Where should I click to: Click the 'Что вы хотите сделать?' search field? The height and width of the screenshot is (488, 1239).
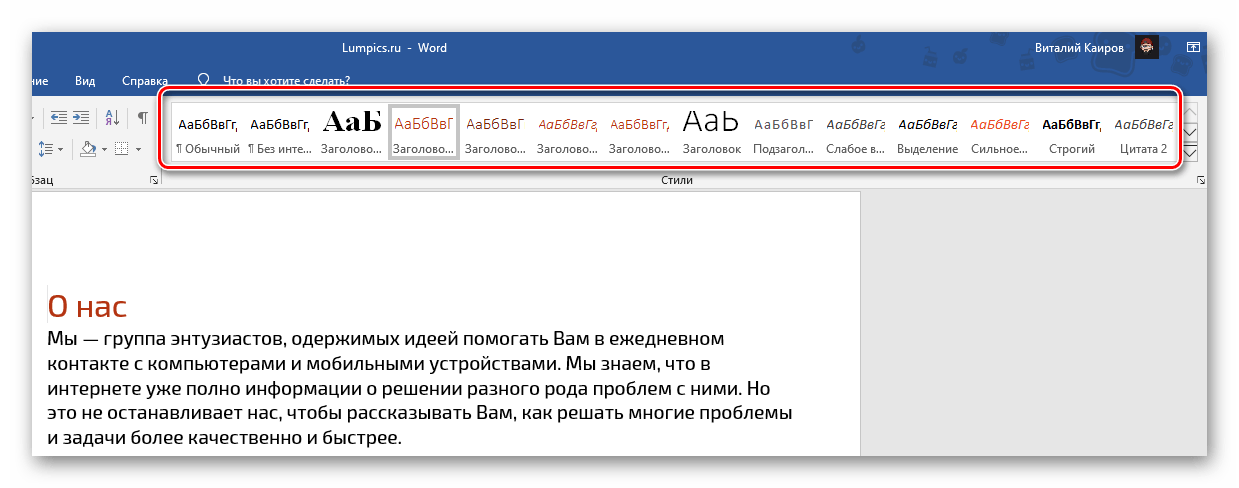286,80
